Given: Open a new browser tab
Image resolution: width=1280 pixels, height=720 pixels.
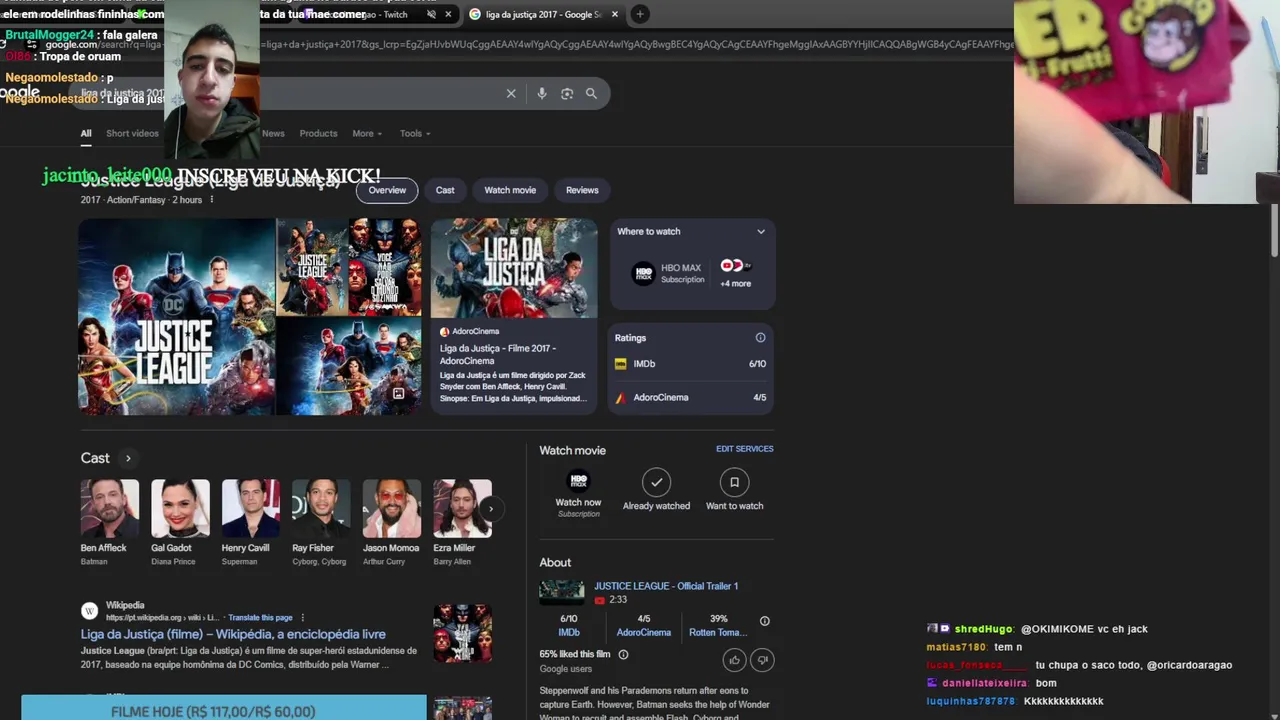Looking at the screenshot, I should click(x=640, y=14).
